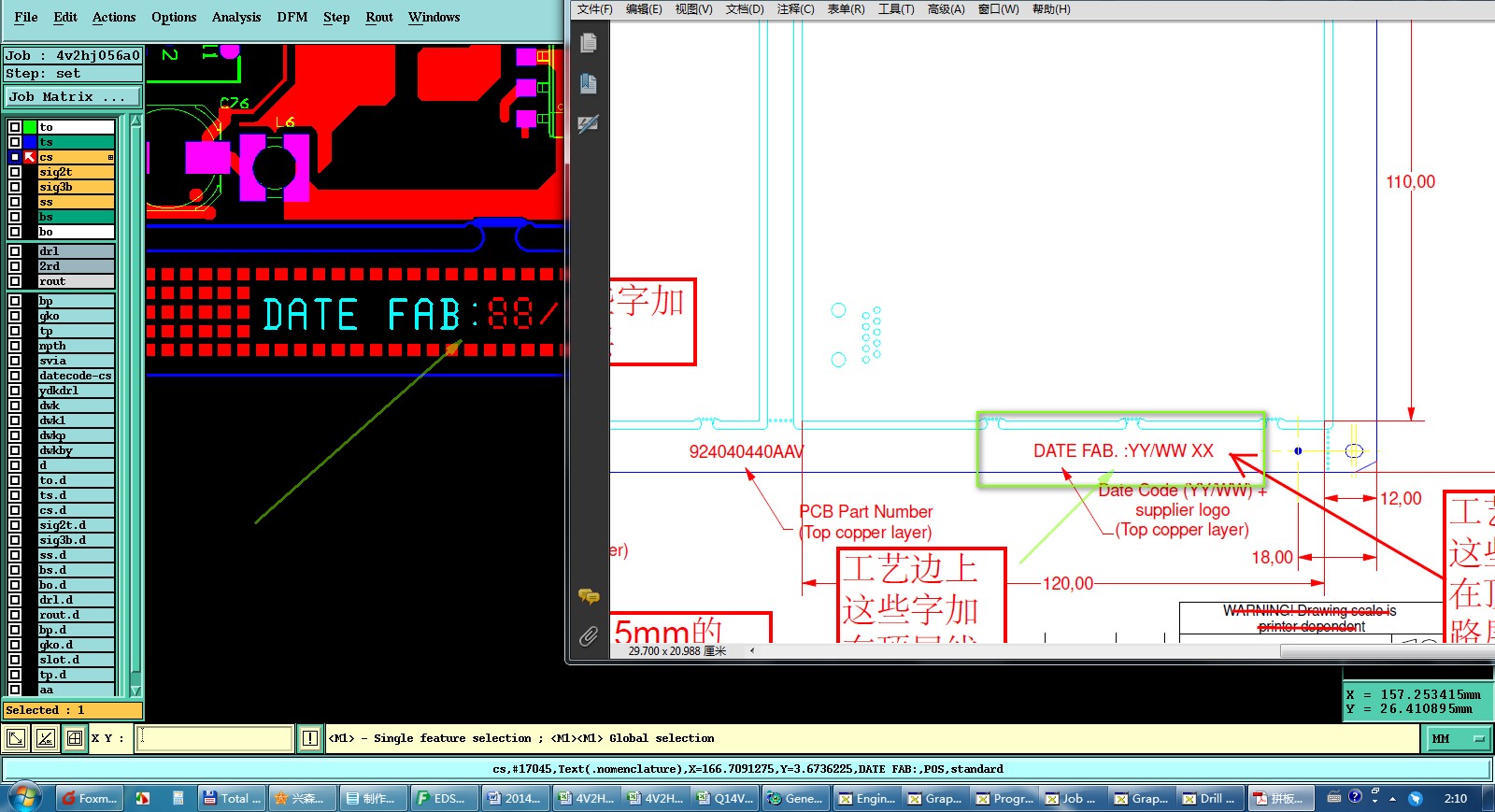Click the zoom-area tool beside X Y
This screenshot has height=812, width=1495.
pos(16,739)
